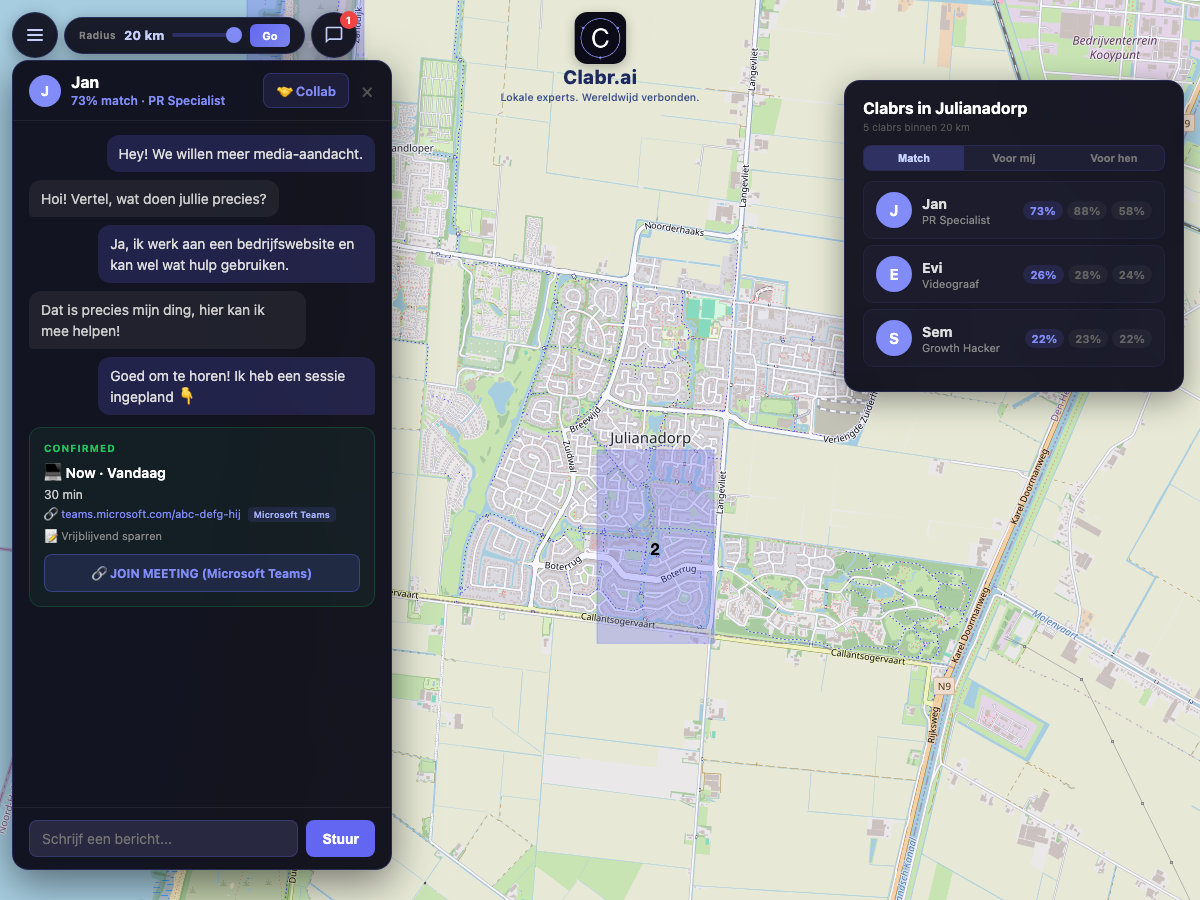
Task: Click Evi's avatar in the list
Action: pyautogui.click(x=893, y=274)
